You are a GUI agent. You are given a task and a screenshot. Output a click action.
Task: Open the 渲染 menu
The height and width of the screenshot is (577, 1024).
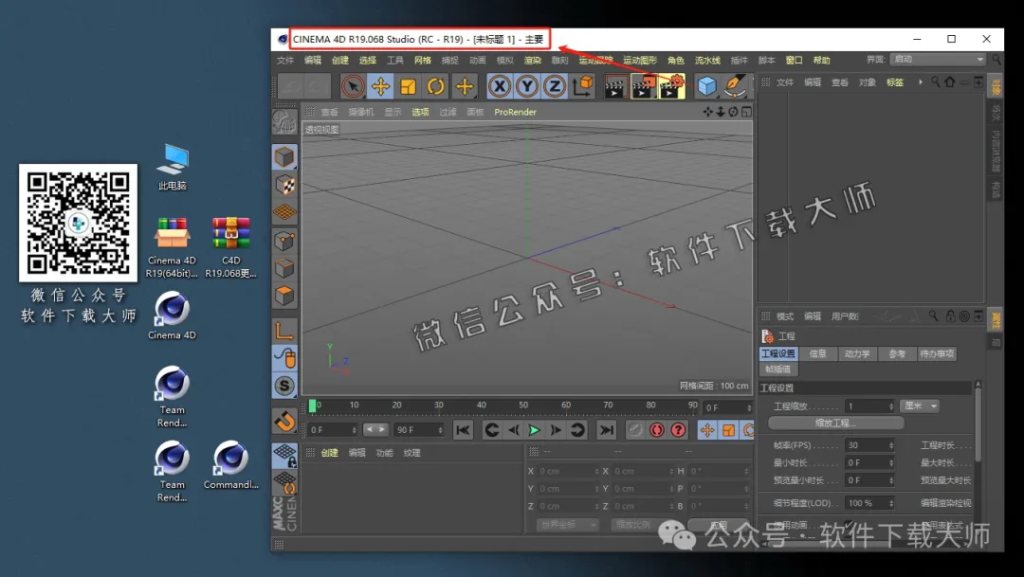[x=535, y=60]
